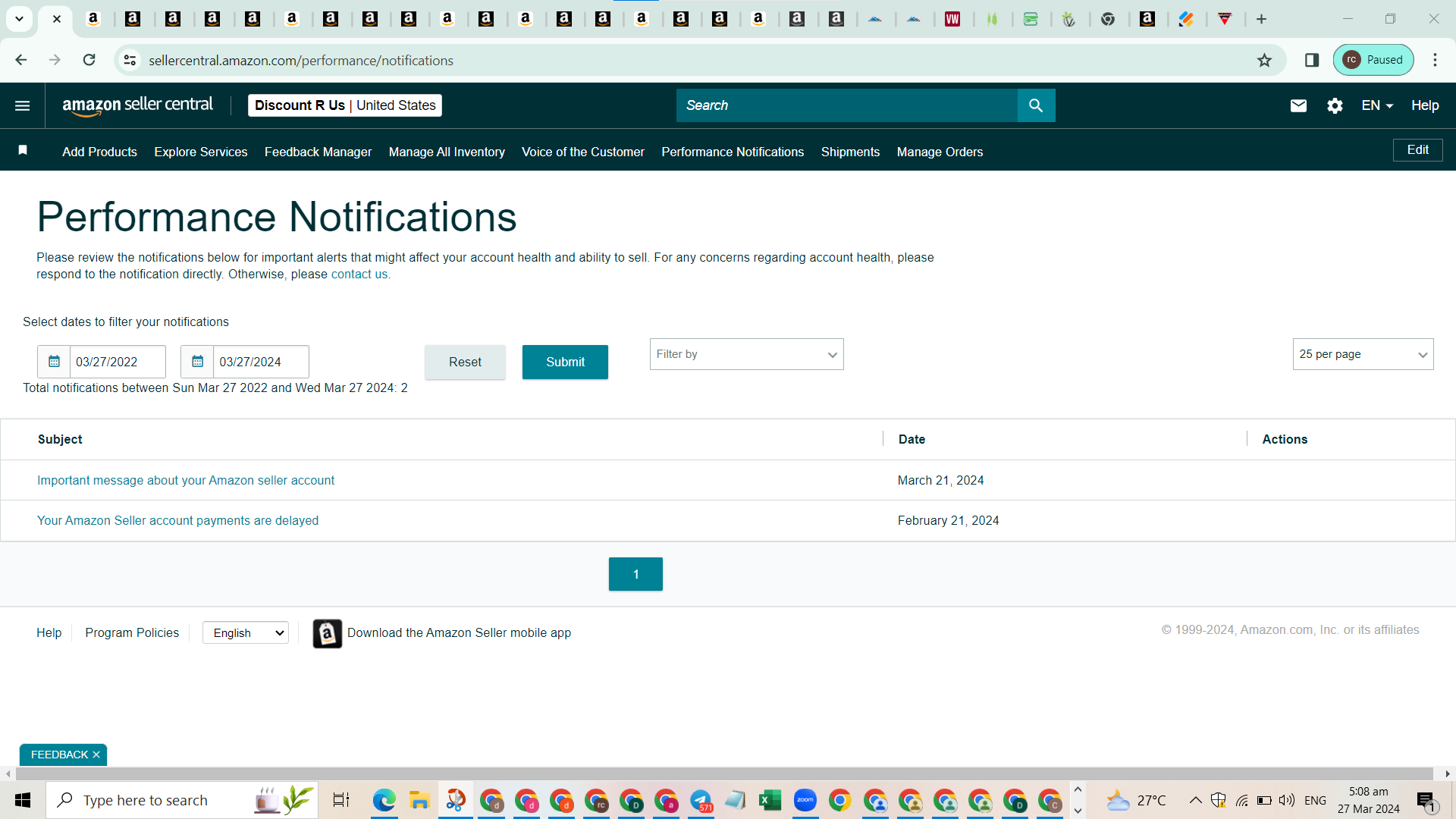The width and height of the screenshot is (1456, 819).
Task: Open the end date calendar picker
Action: coord(197,362)
